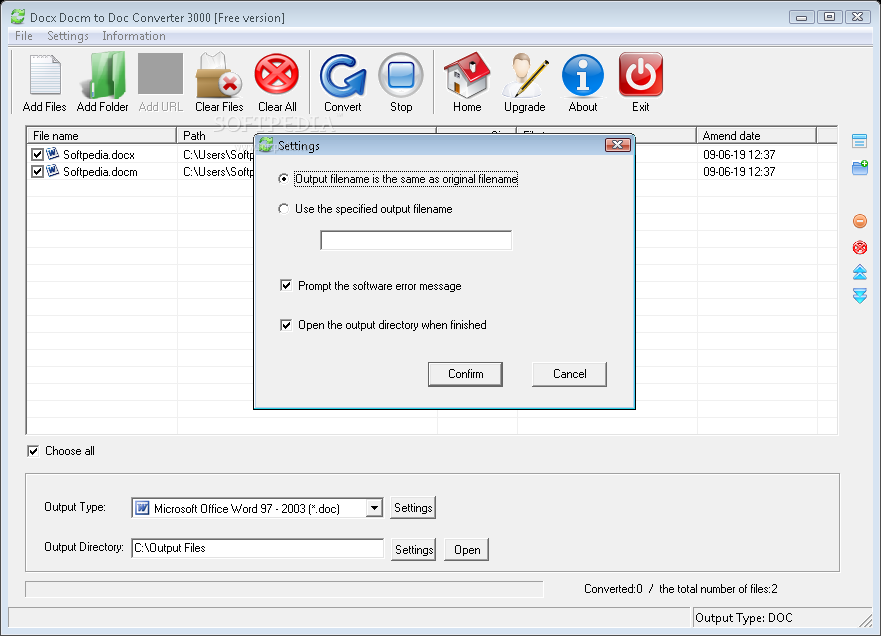Click the app icon in main title bar

[x=18, y=17]
